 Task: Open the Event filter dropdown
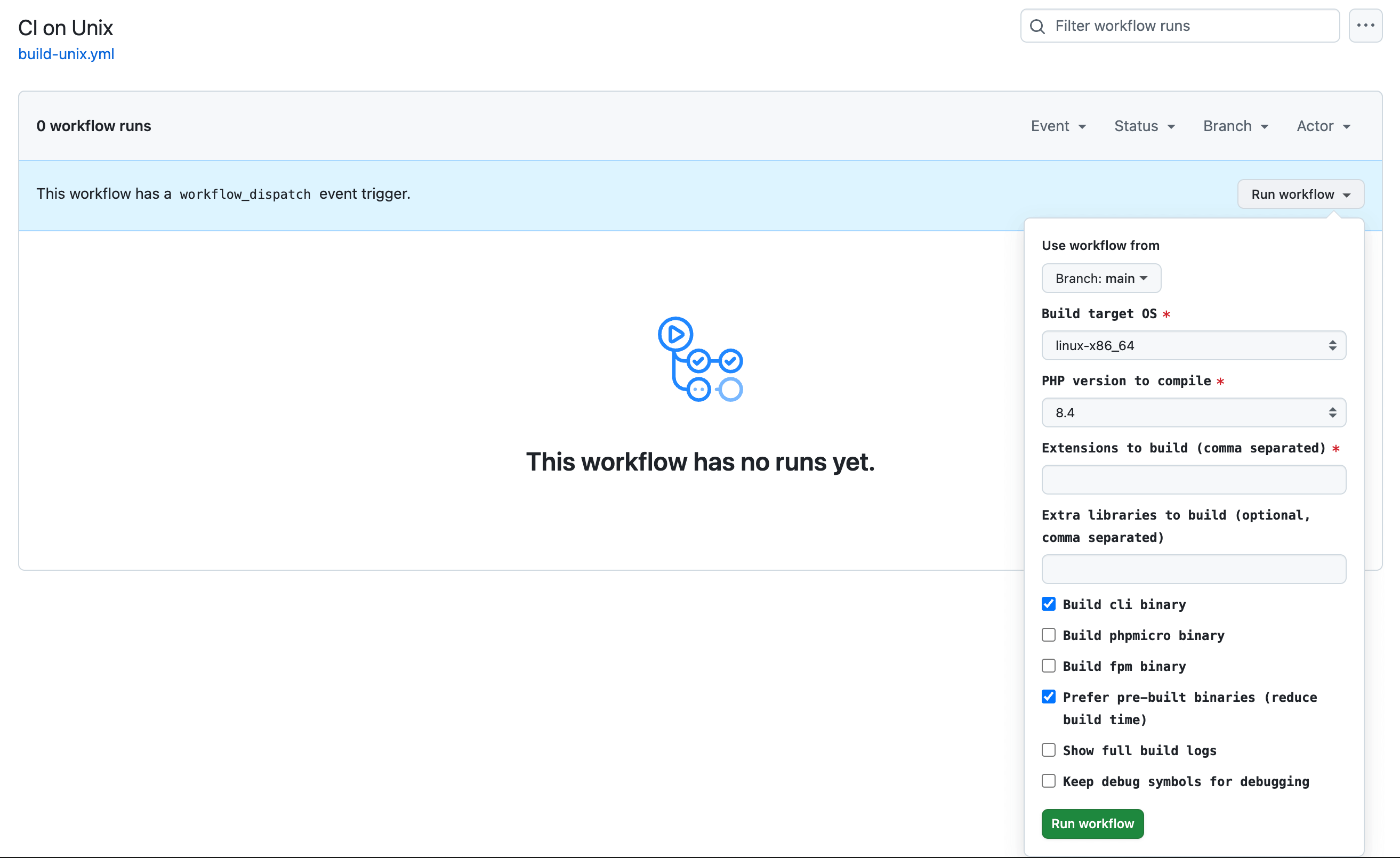coord(1058,125)
